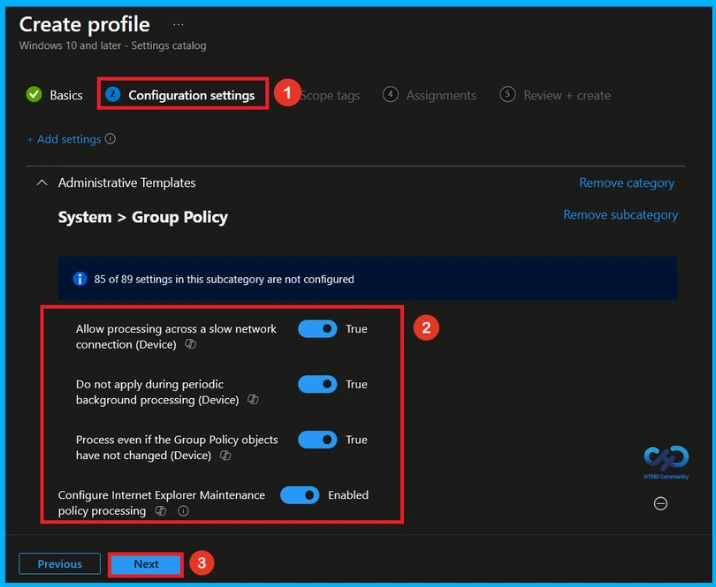This screenshot has width=716, height=587.
Task: Click Remove category link
Action: tap(626, 183)
